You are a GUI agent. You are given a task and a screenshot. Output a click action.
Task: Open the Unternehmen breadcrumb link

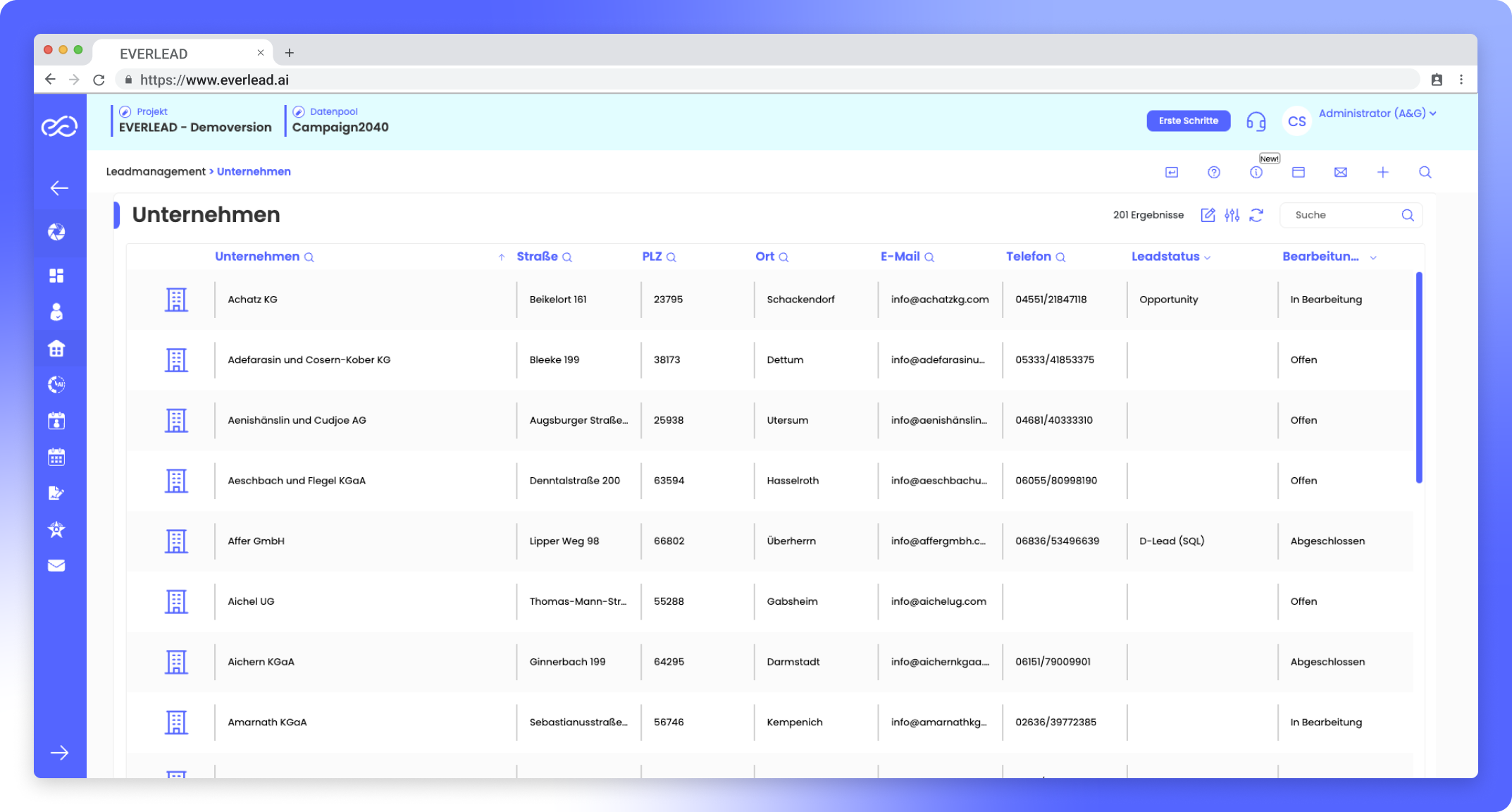(x=254, y=171)
